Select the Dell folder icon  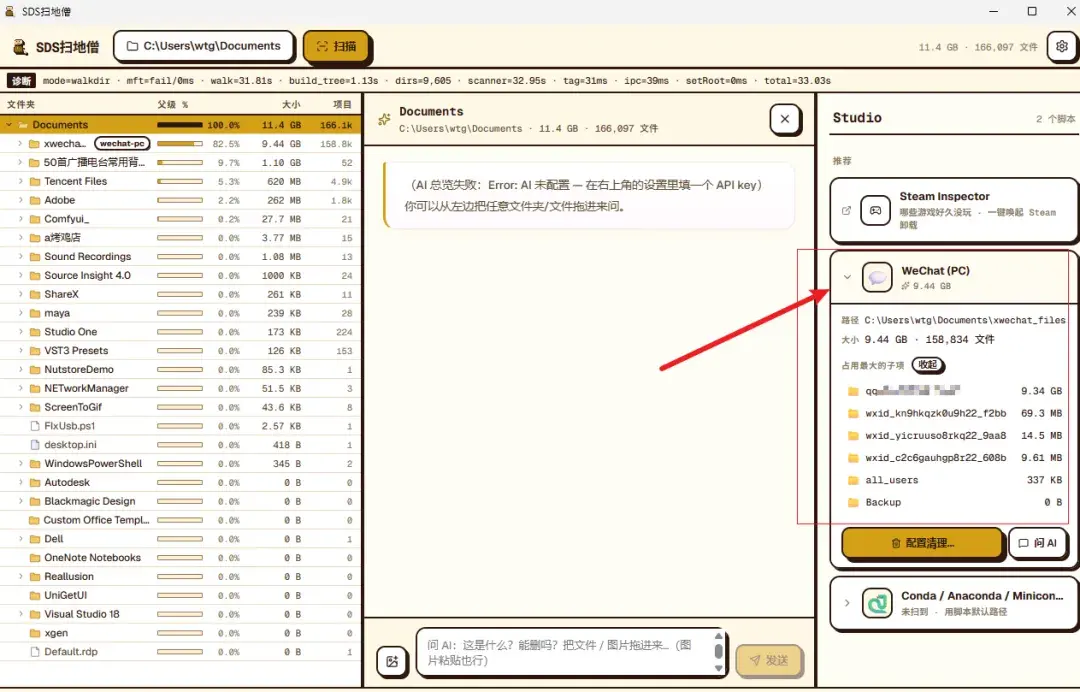coord(34,538)
